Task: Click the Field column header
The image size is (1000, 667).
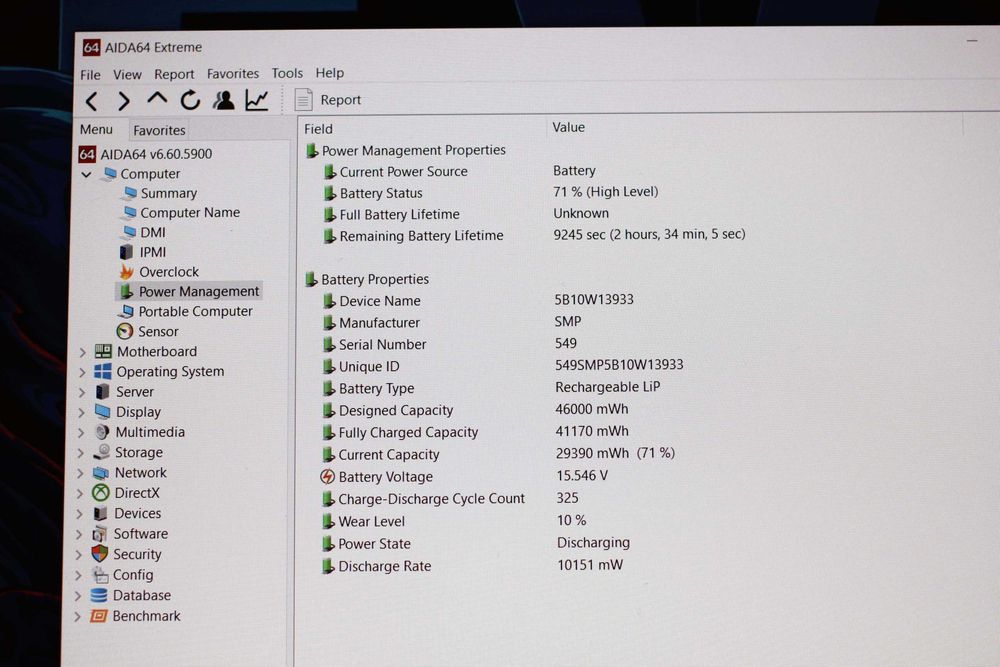Action: coord(318,129)
